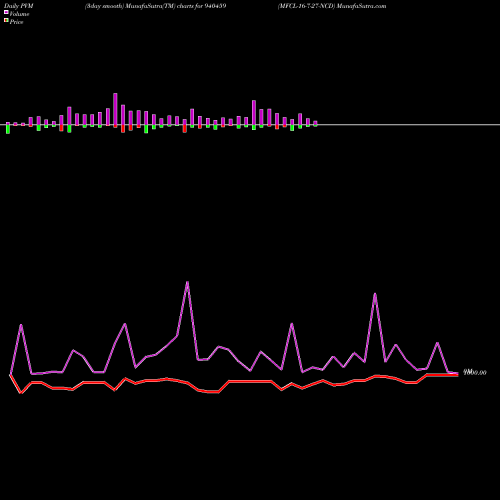Image resolution: width=500 pixels, height=500 pixels.
Task: Select the Price legend label
Action: point(16,22)
